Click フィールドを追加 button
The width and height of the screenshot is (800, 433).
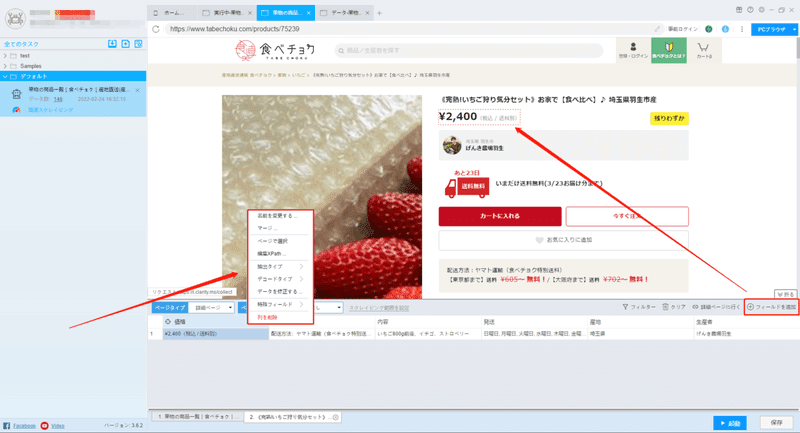[x=771, y=307]
